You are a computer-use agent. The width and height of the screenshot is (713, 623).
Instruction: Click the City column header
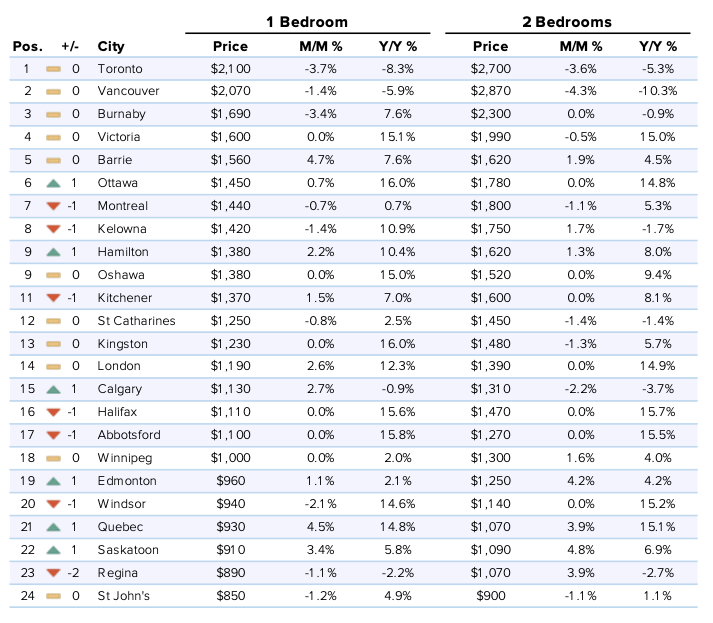[111, 46]
